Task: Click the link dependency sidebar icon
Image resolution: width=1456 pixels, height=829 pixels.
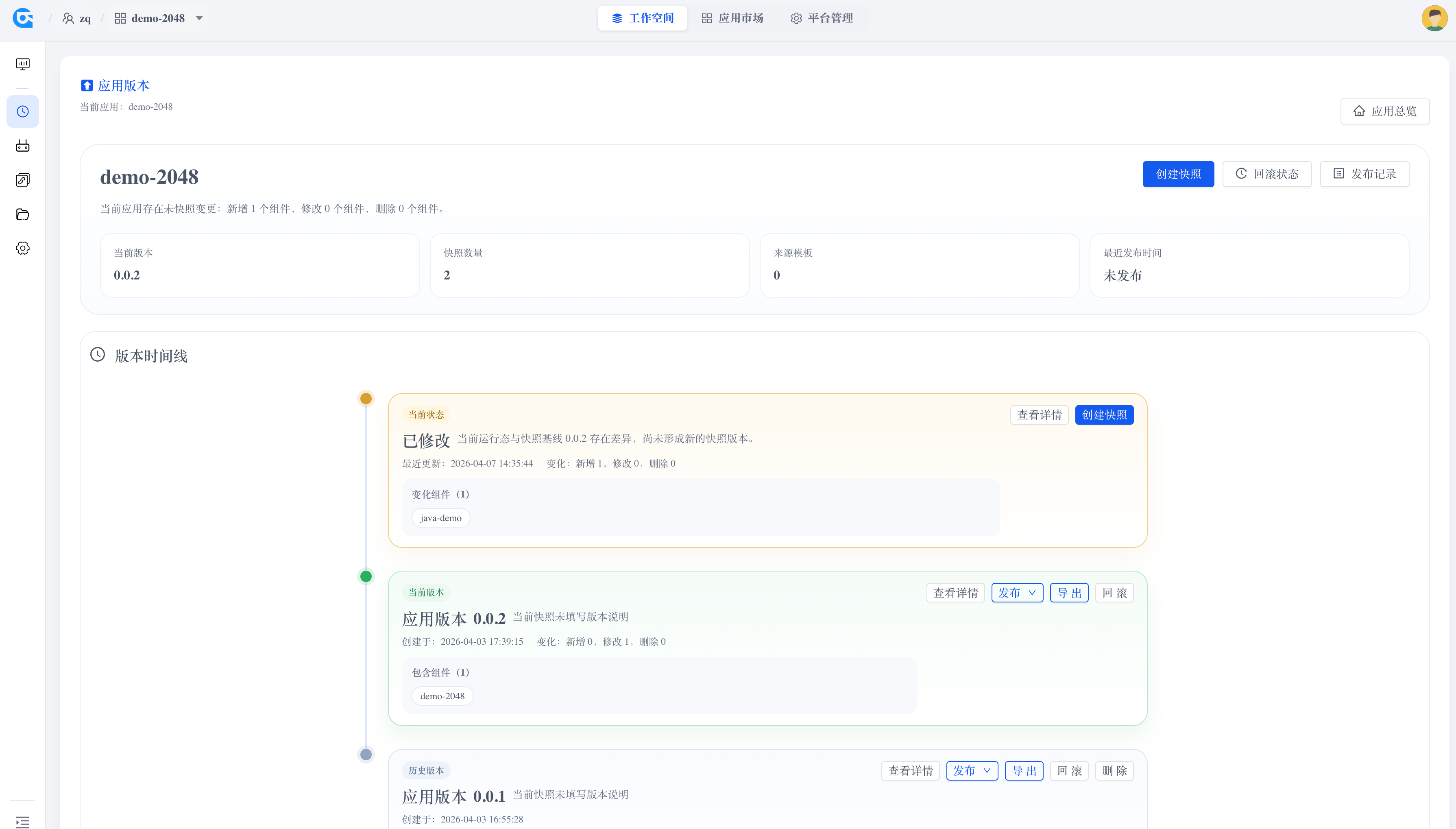Action: 23,180
